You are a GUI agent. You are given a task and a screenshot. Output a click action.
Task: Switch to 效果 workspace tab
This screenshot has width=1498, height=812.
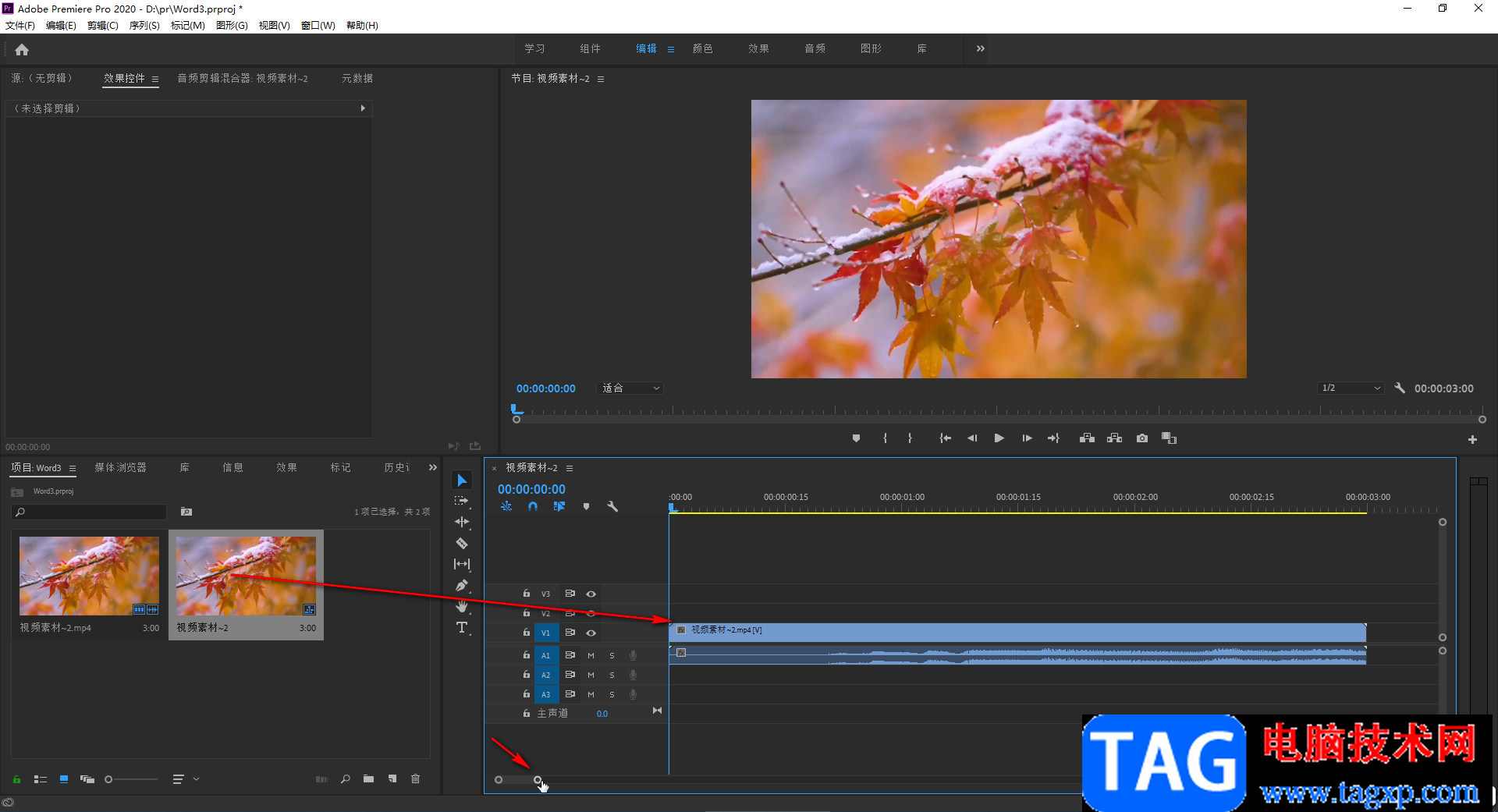[x=758, y=48]
